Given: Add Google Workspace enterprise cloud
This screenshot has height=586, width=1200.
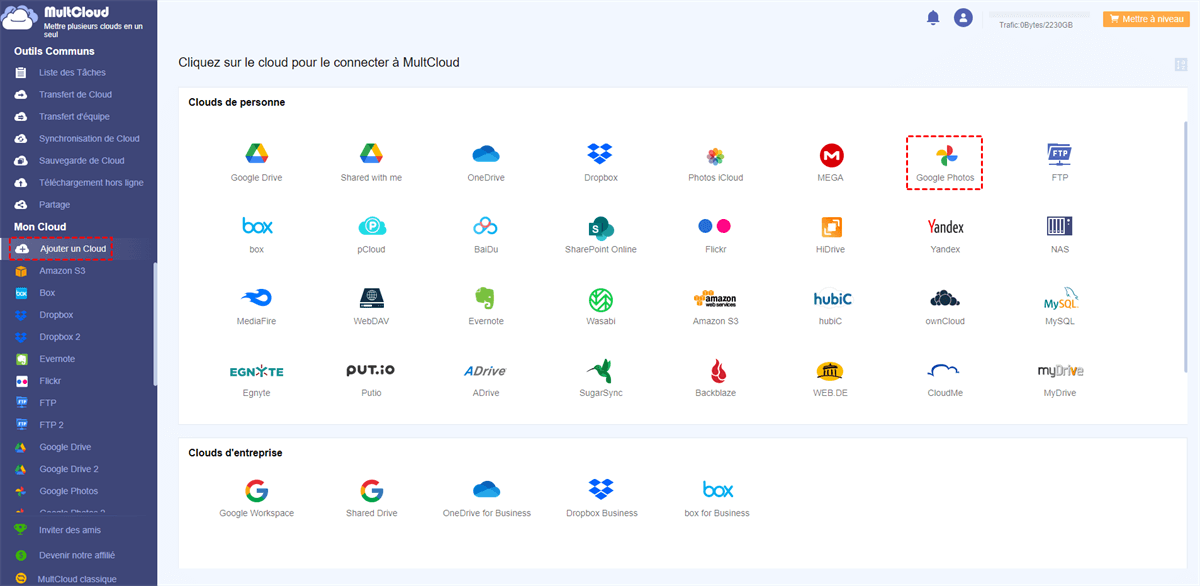Looking at the screenshot, I should coord(256,490).
